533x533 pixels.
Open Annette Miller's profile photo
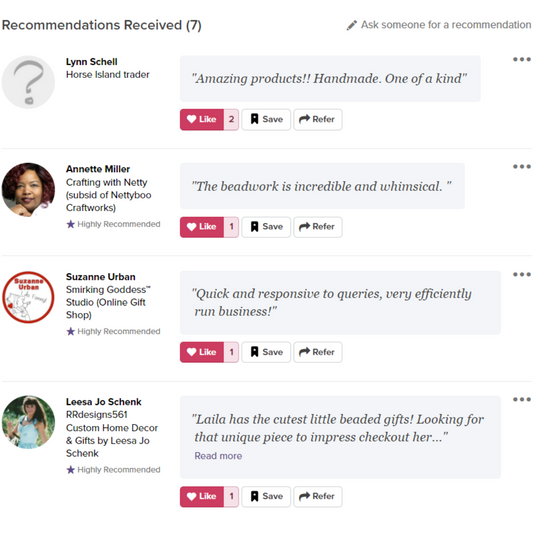pyautogui.click(x=28, y=190)
